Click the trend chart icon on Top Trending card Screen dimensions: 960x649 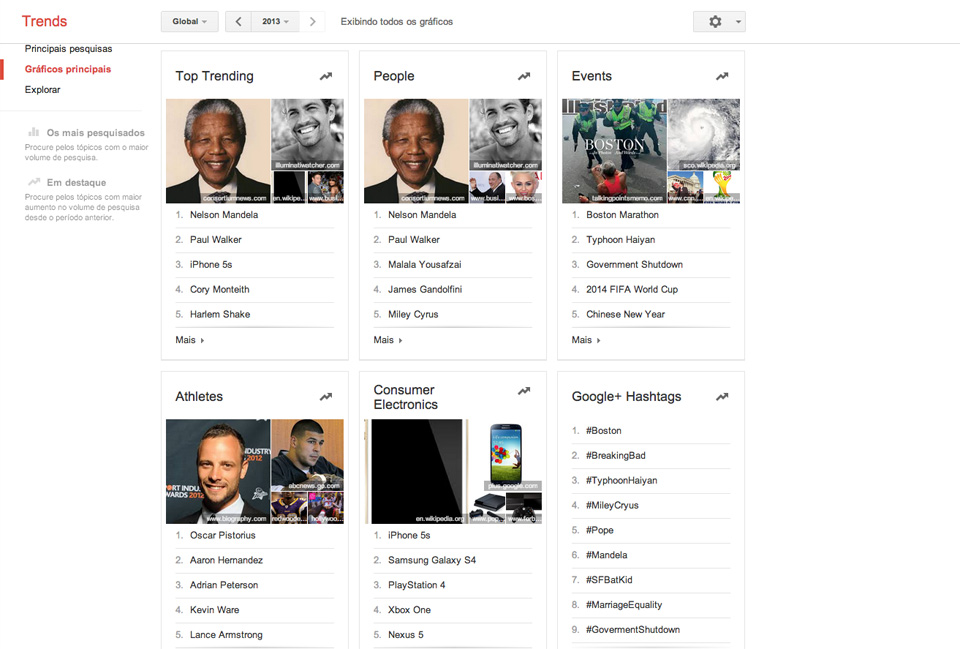pos(325,75)
